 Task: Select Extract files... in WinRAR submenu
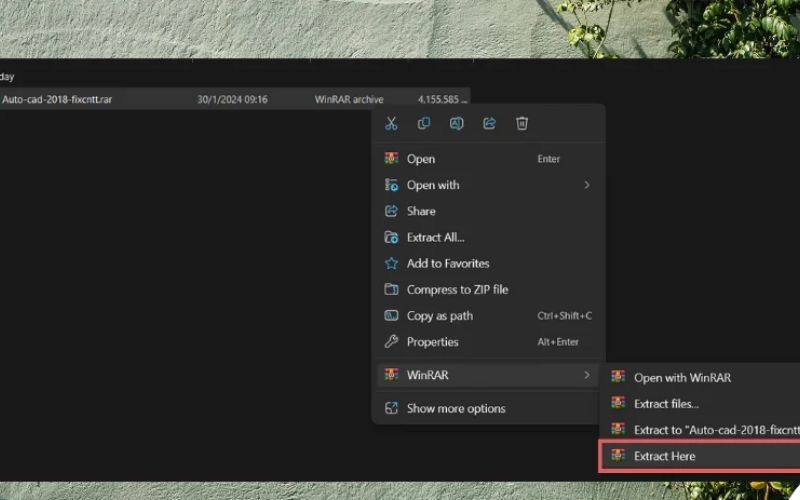tap(702, 404)
